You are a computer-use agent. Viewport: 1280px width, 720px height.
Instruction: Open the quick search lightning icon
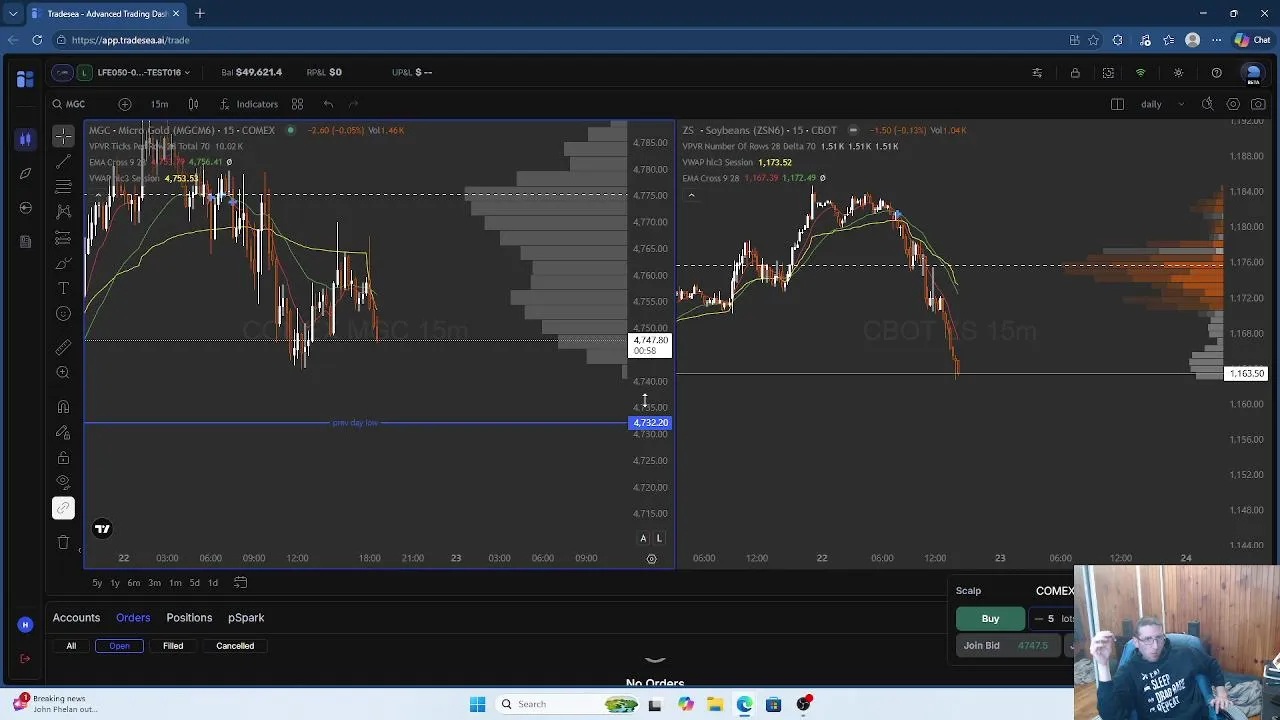point(1207,104)
